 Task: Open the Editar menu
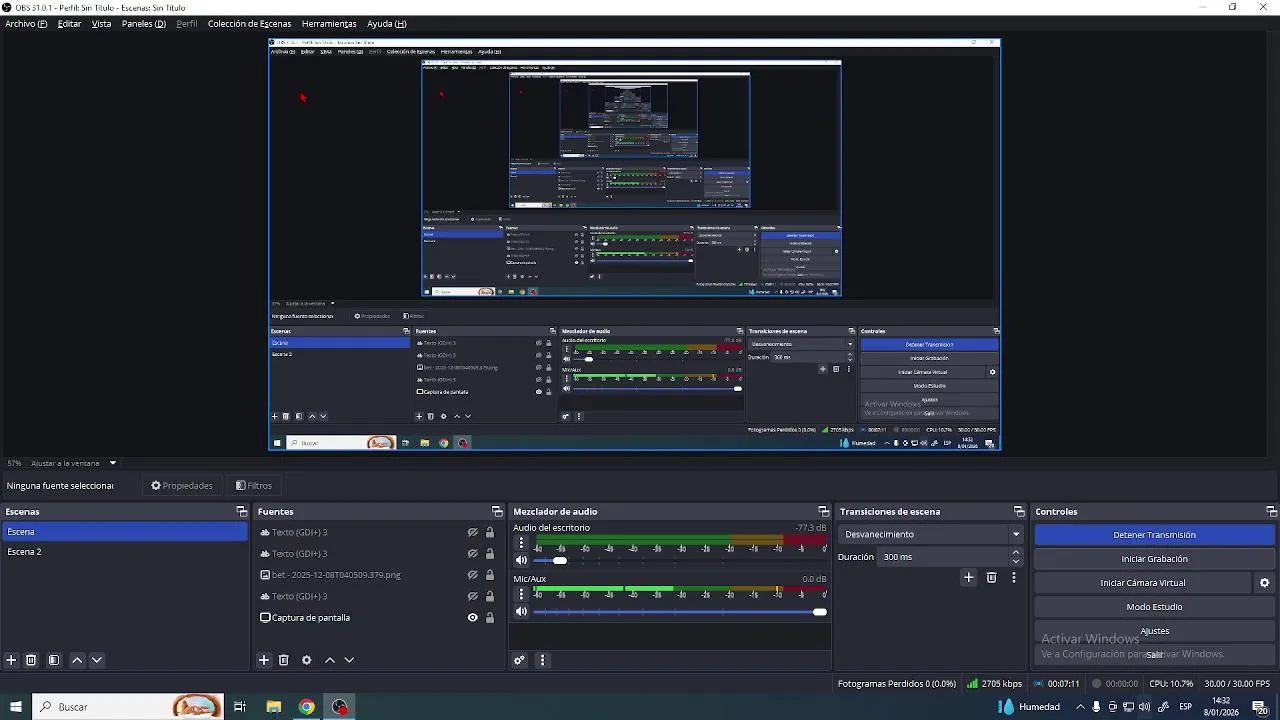(69, 23)
